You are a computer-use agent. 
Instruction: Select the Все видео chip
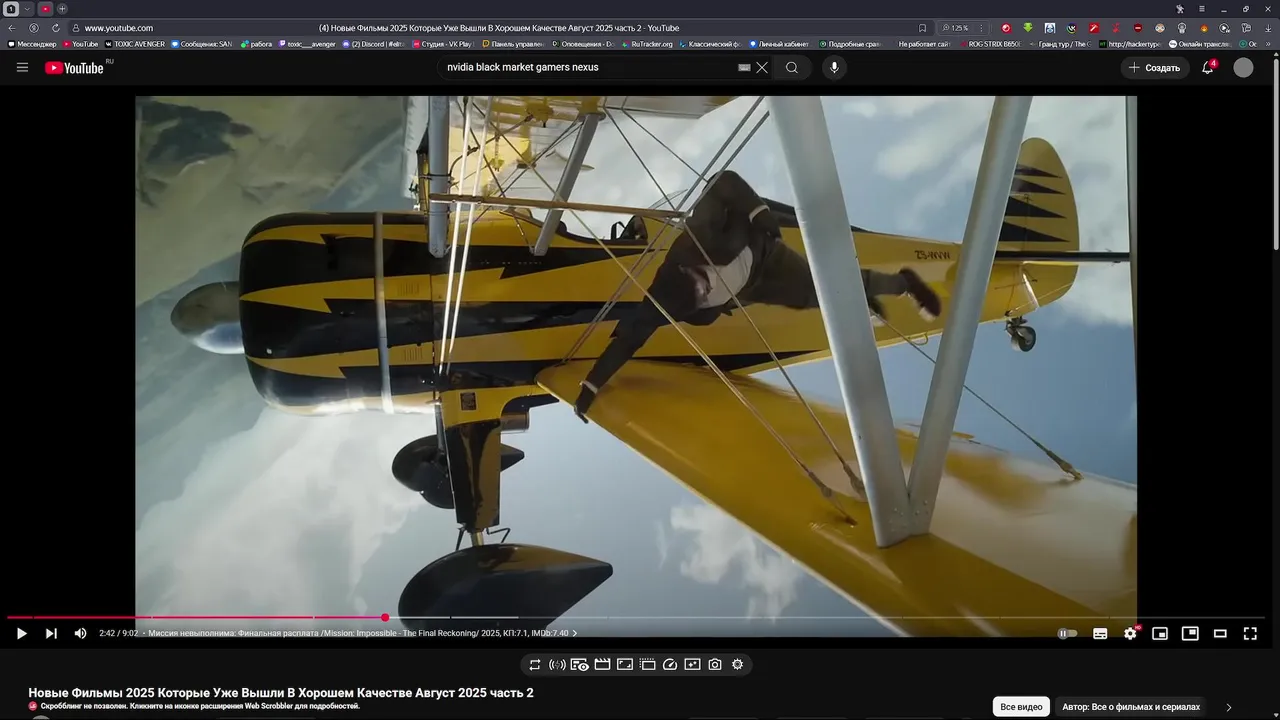[1021, 707]
